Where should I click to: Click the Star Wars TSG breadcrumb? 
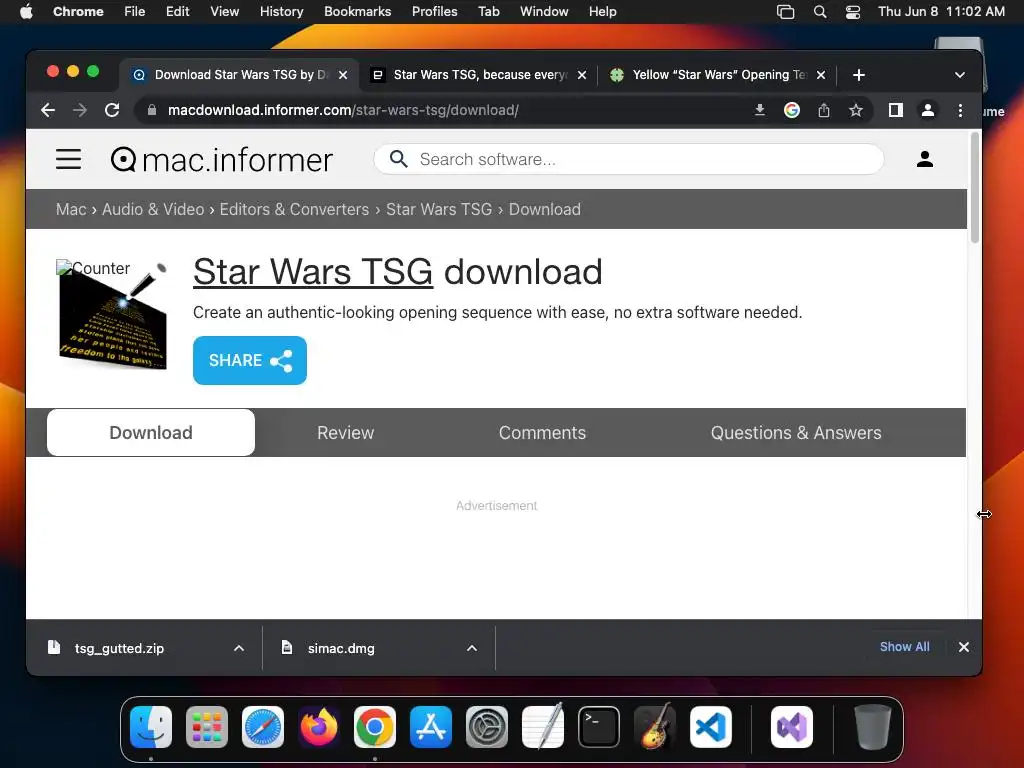pos(439,209)
